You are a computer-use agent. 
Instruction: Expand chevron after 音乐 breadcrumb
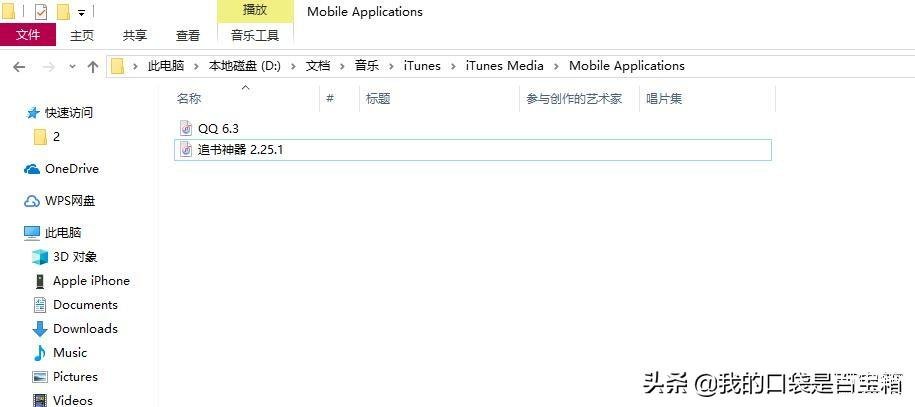pyautogui.click(x=392, y=67)
